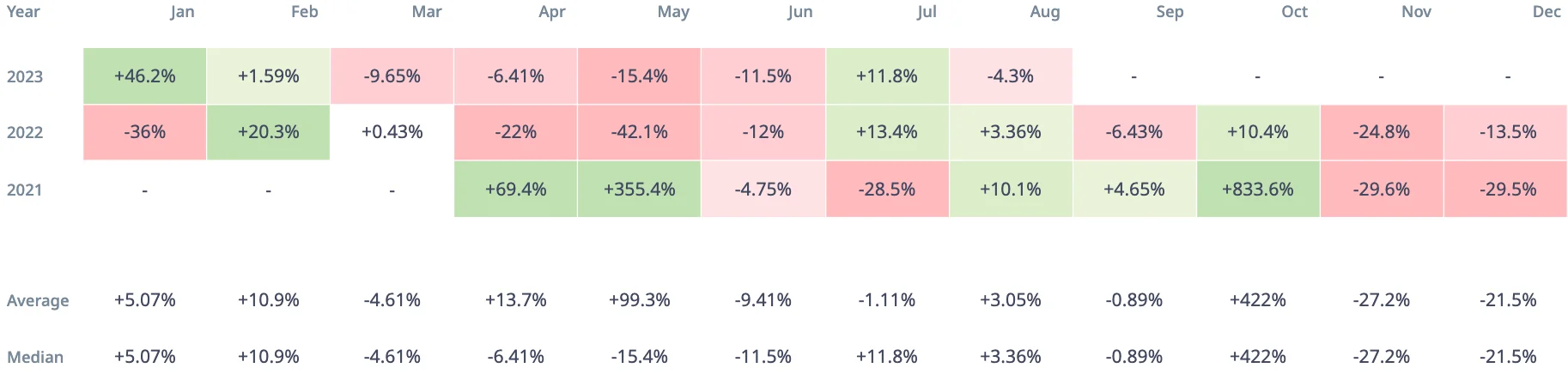Click the January 2023 +46.2% cell
1568x386 pixels.
tap(144, 76)
